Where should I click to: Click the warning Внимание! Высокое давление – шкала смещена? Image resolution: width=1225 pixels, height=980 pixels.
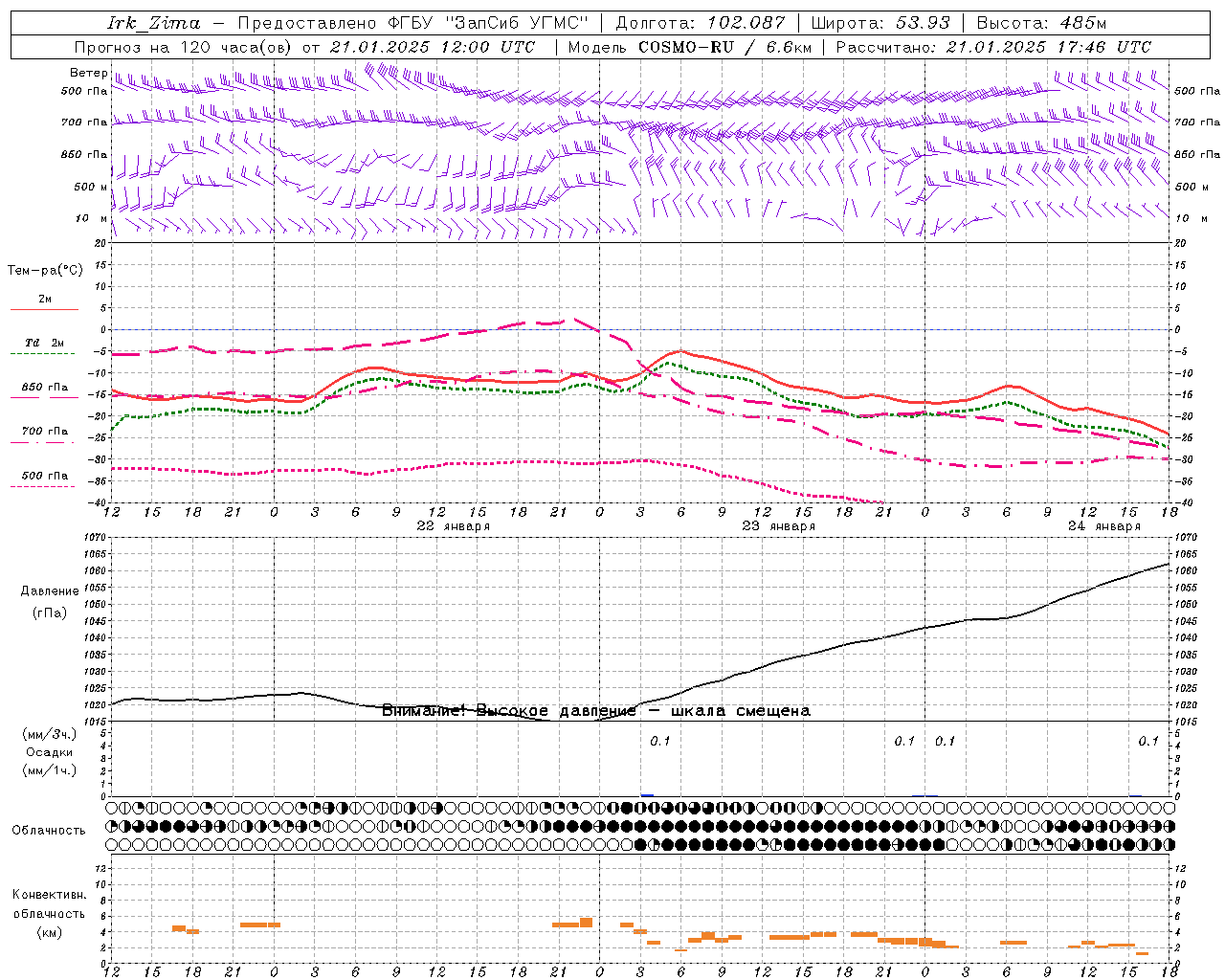tap(595, 710)
